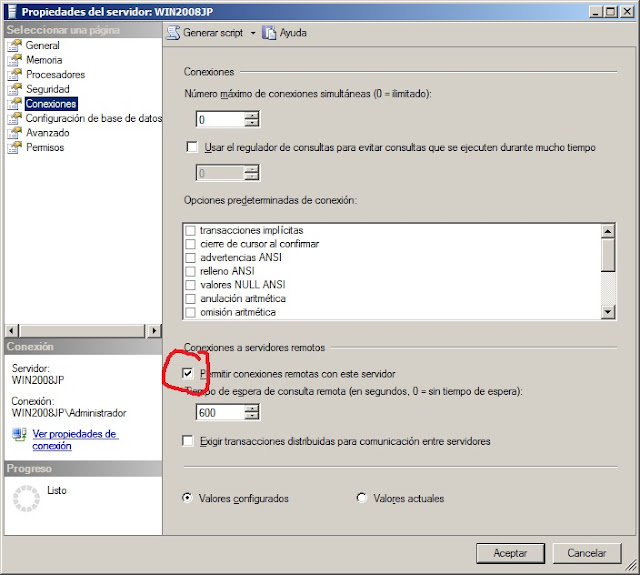Enable relleno ANSI option
The width and height of the screenshot is (640, 575).
pos(191,271)
